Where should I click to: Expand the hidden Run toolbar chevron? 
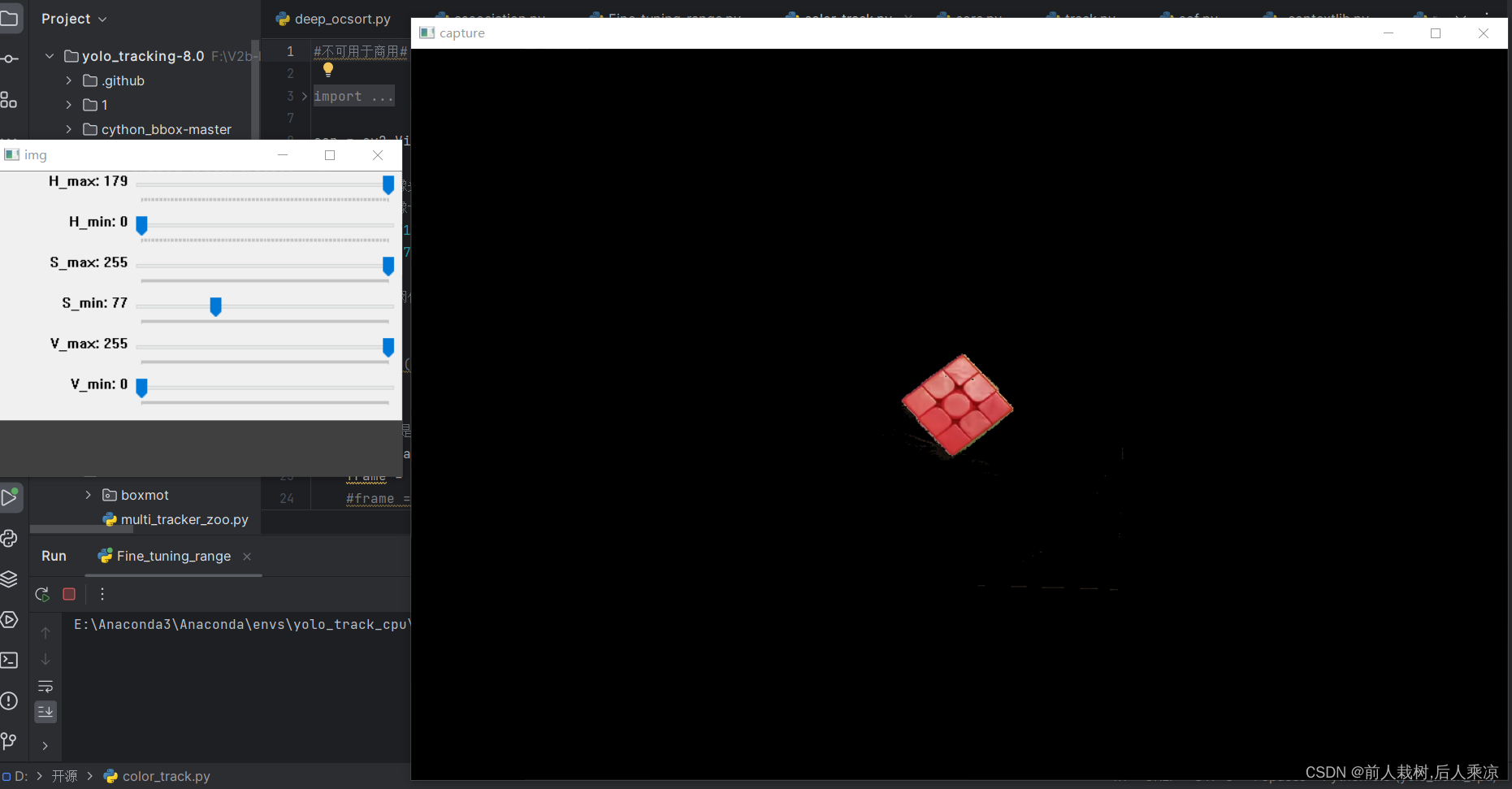45,745
